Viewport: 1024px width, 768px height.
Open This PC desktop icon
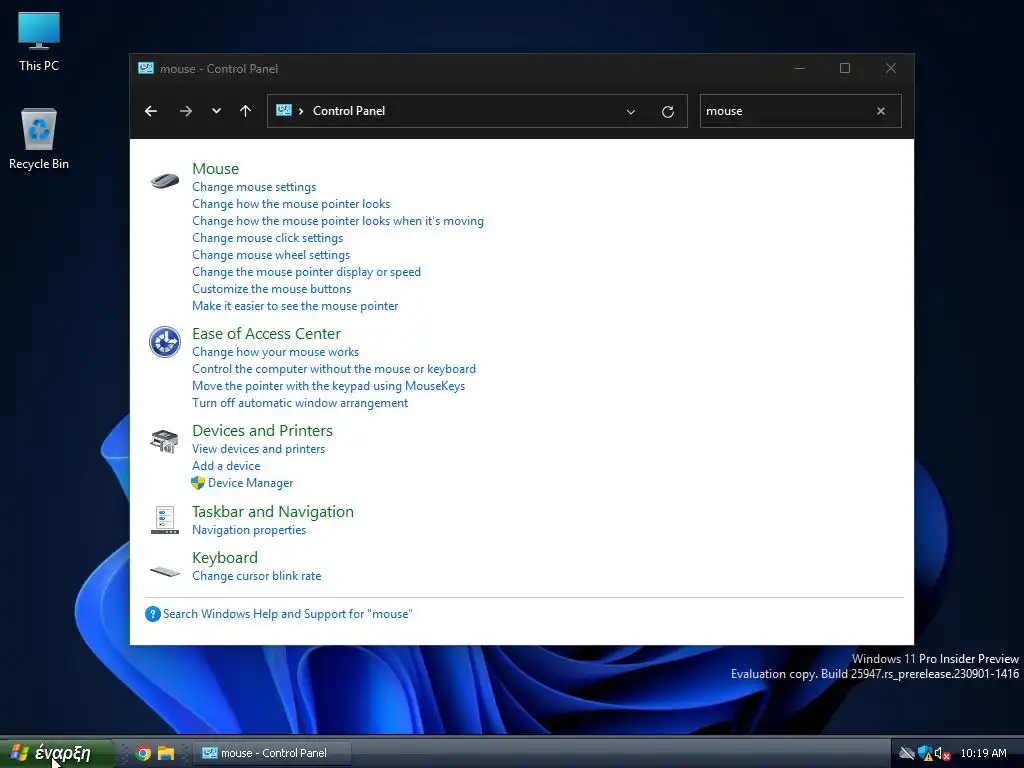click(39, 42)
